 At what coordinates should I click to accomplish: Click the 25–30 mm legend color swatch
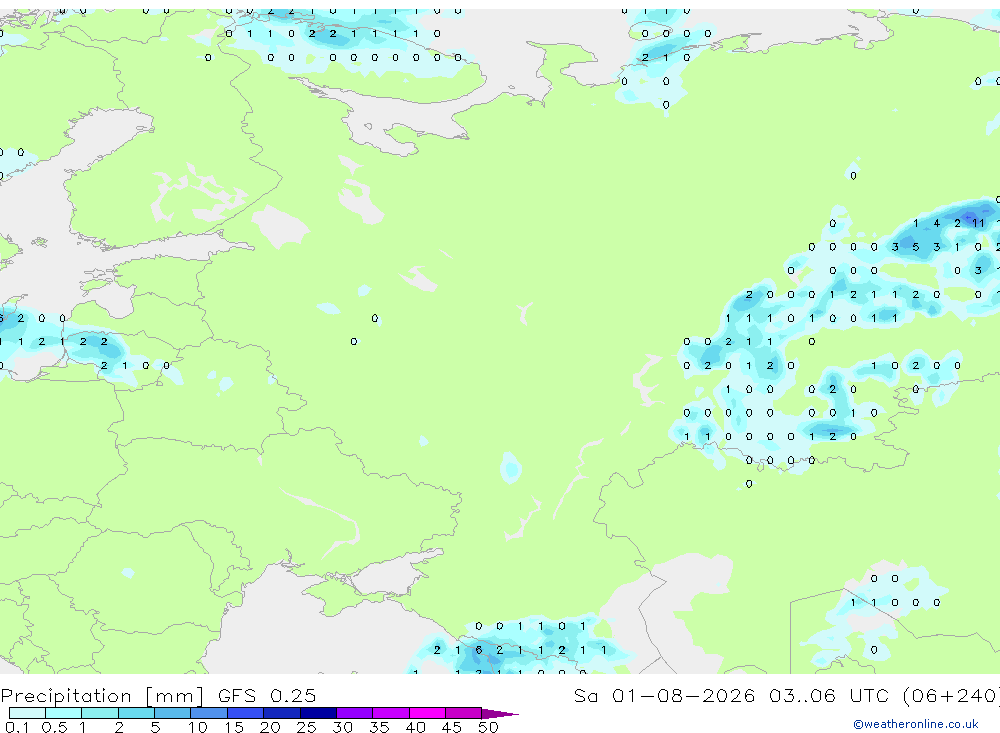click(x=318, y=713)
